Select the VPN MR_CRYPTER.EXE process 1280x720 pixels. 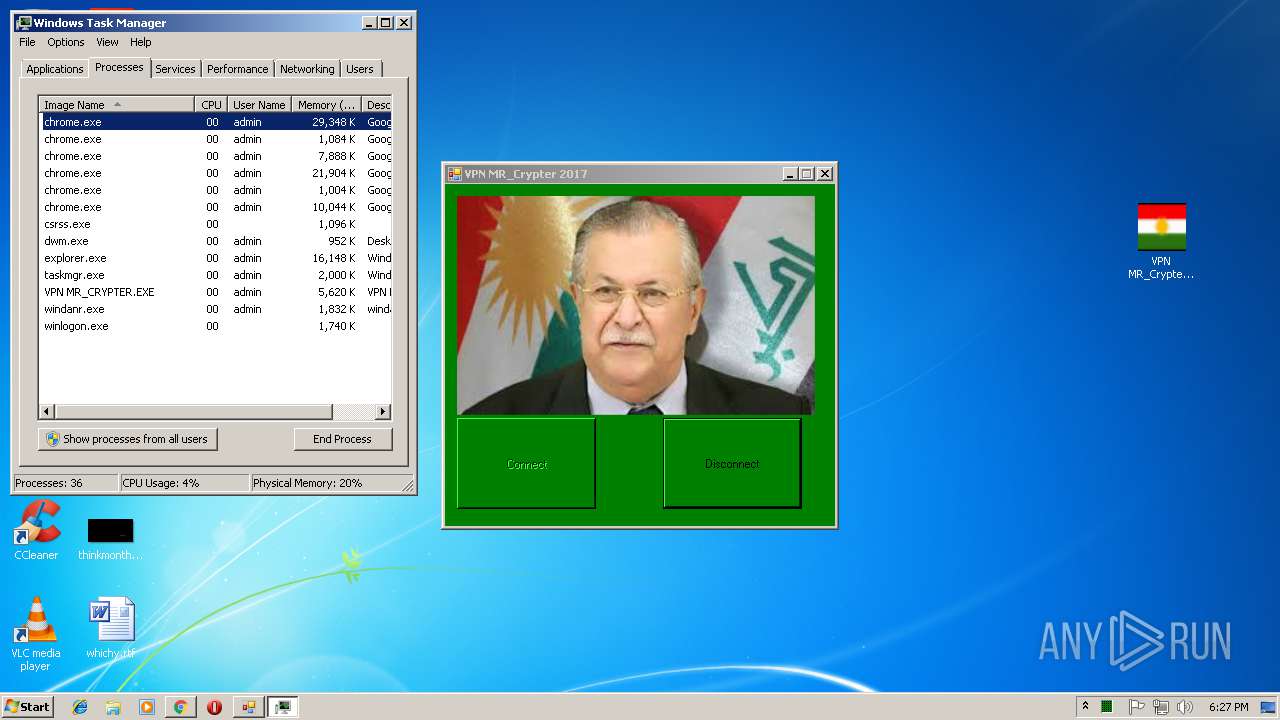click(x=215, y=292)
